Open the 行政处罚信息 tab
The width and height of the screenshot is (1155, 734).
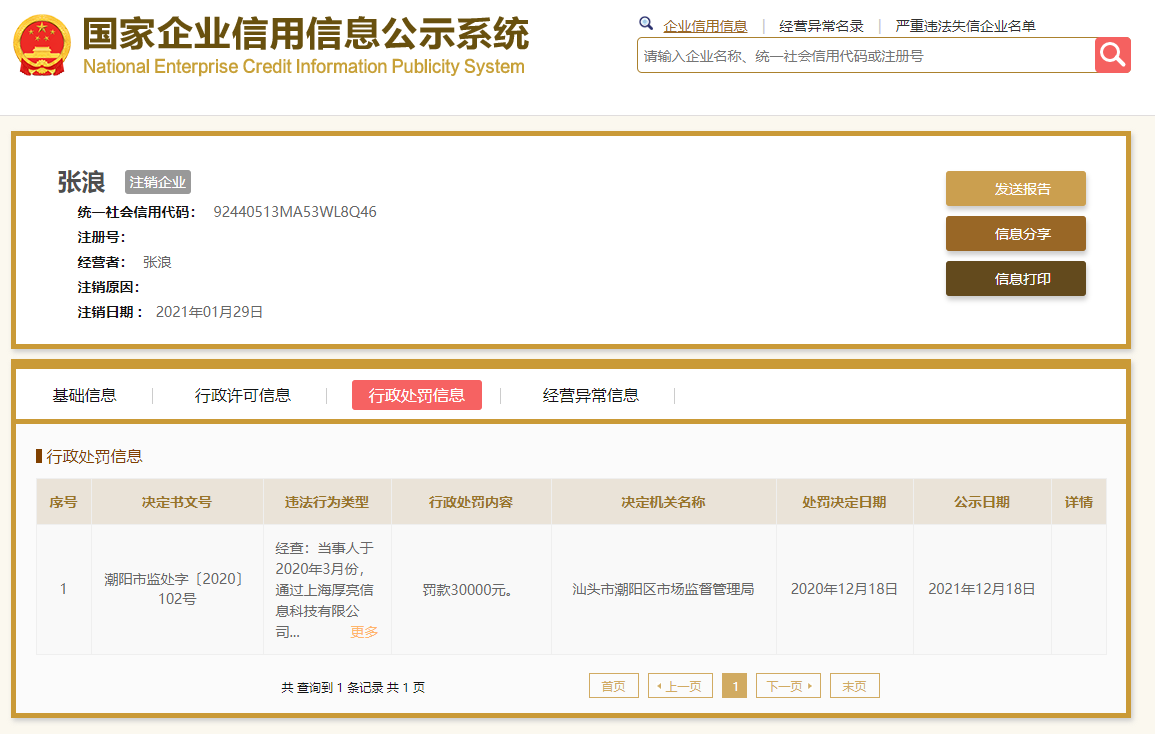417,395
